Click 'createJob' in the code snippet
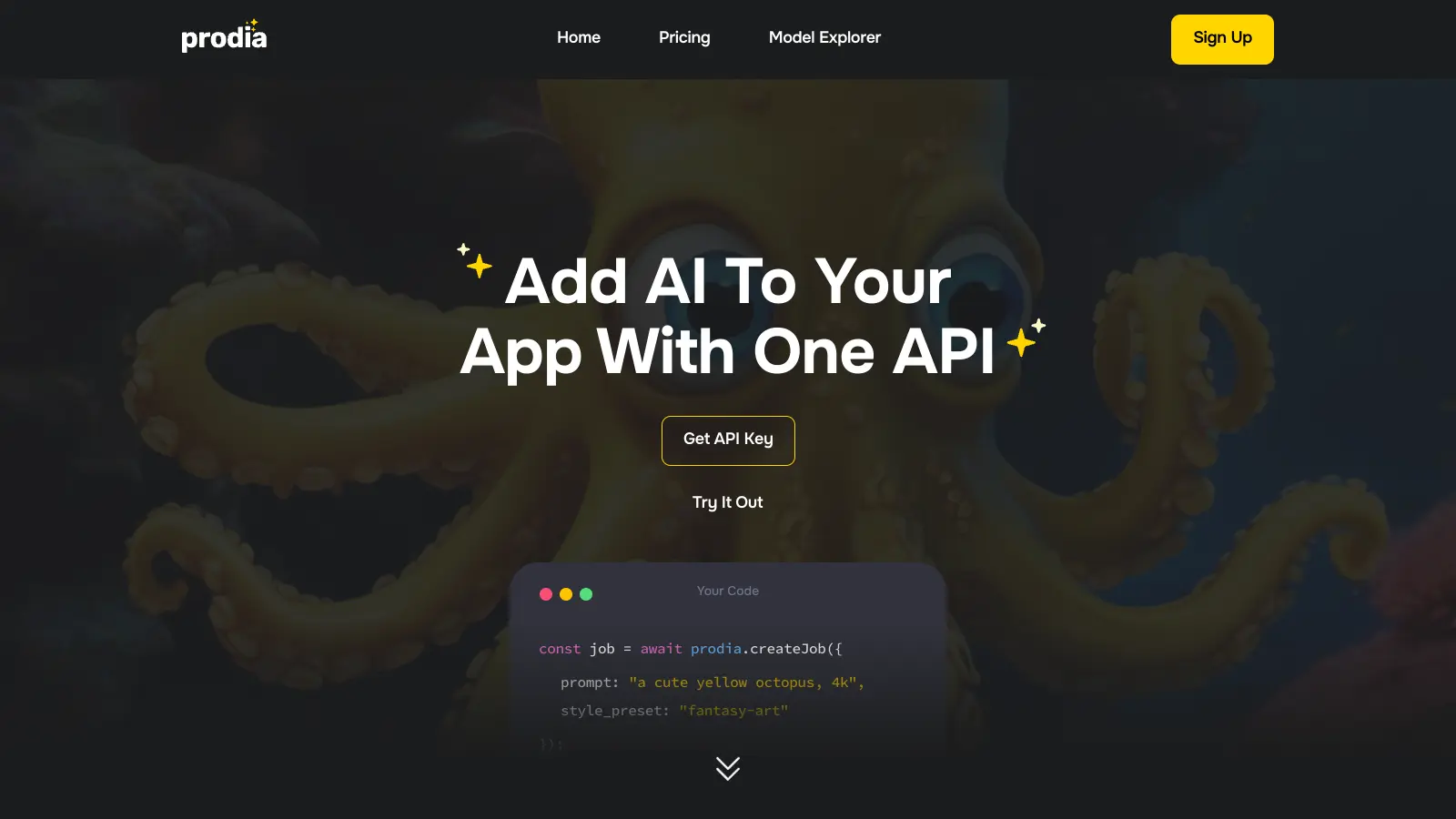Screen dimensions: 1456x819 pyautogui.click(x=787, y=649)
